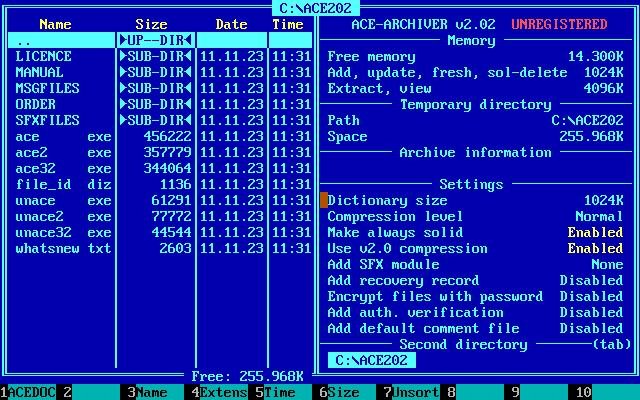Click the 456222 size of ace exe

167,136
